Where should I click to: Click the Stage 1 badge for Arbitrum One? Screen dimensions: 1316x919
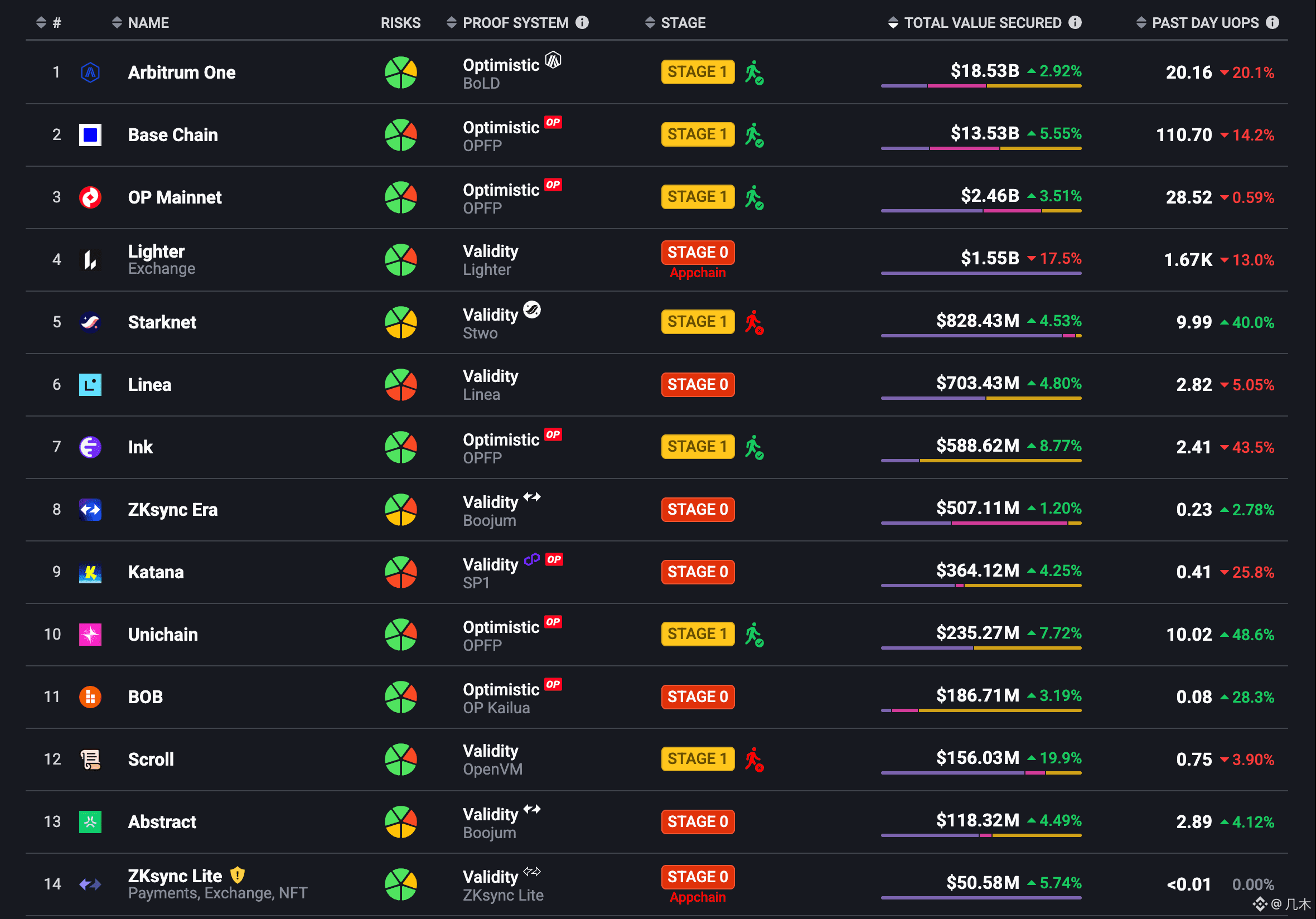pyautogui.click(x=697, y=72)
